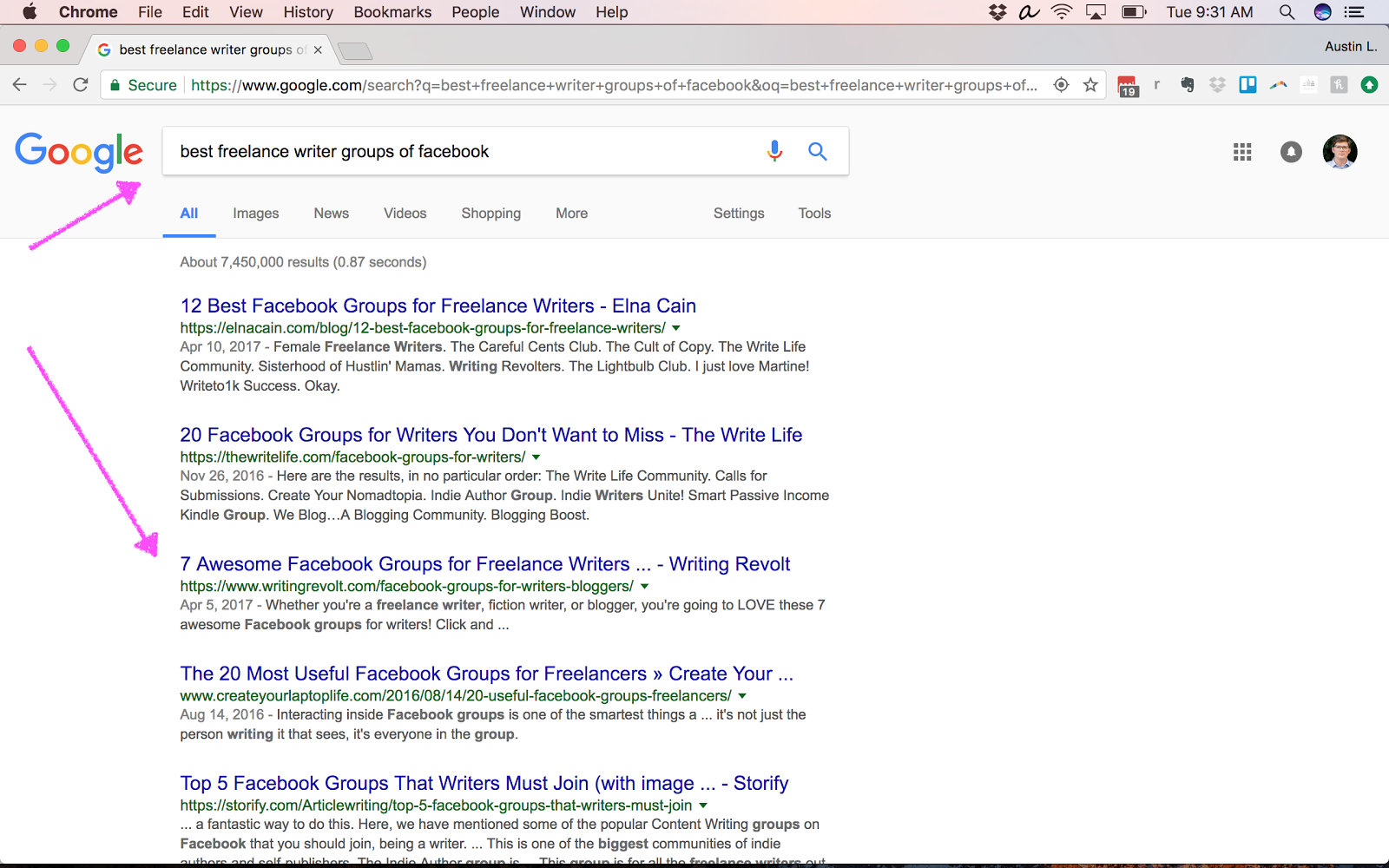Click the browser forward arrow
1389x868 pixels.
pyautogui.click(x=50, y=84)
